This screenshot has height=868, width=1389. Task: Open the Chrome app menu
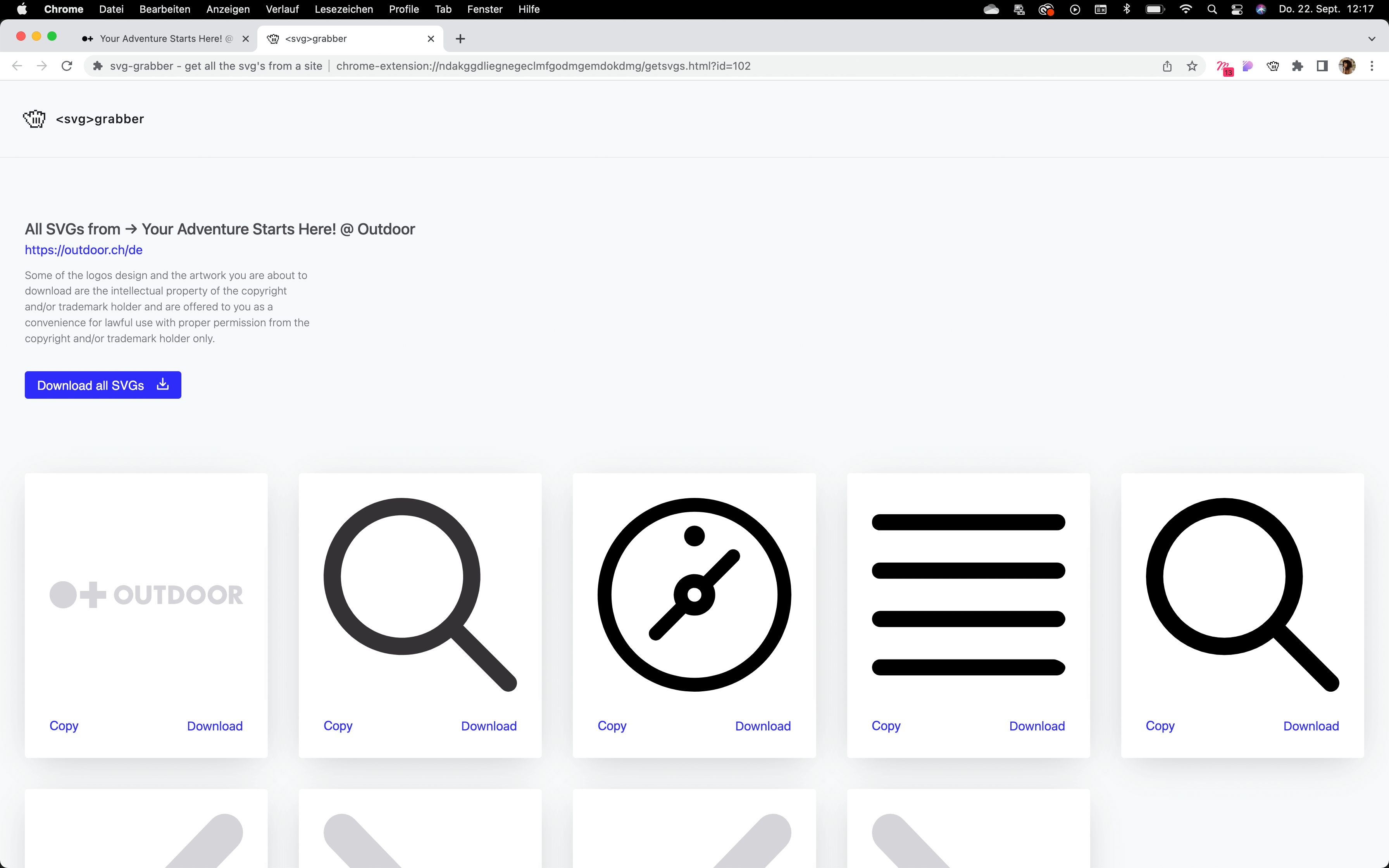tap(64, 9)
